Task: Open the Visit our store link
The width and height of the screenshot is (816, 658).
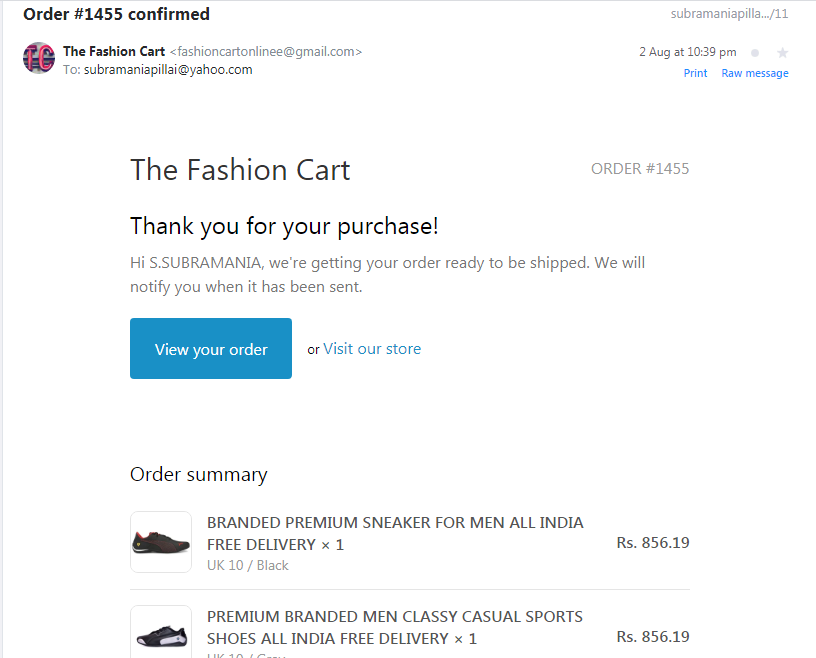Action: point(372,349)
